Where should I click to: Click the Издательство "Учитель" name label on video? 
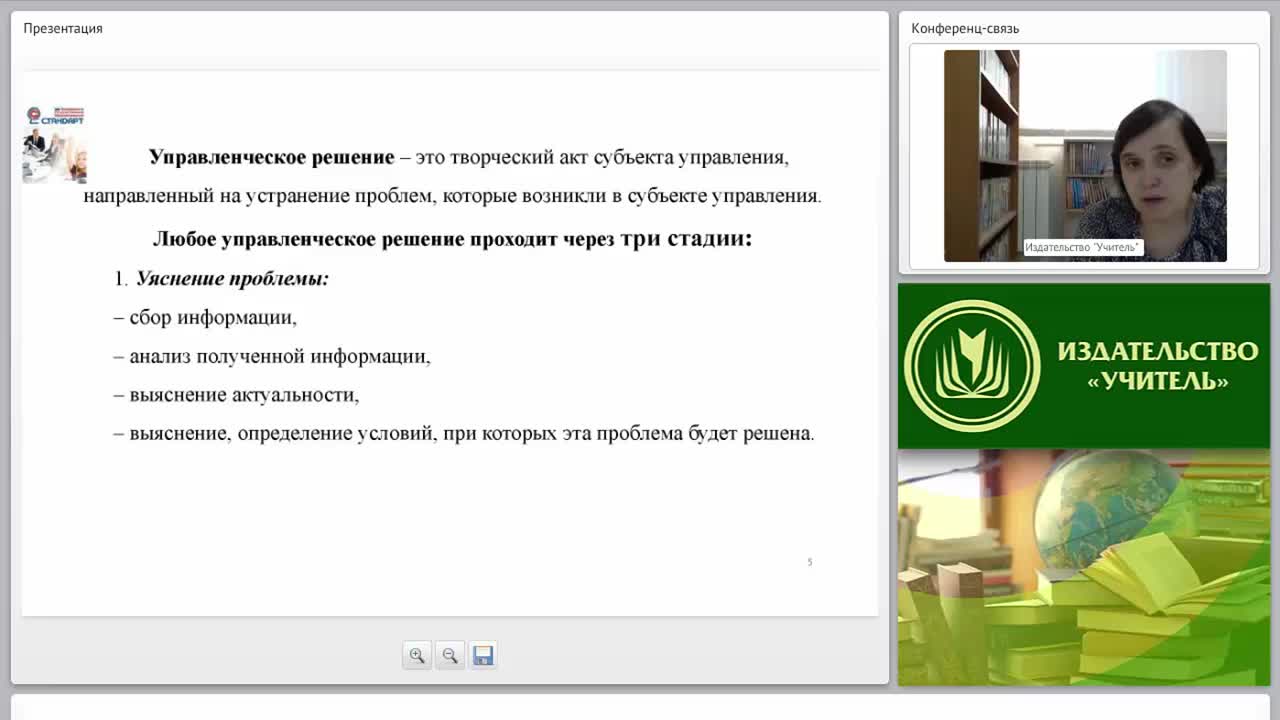[1083, 247]
